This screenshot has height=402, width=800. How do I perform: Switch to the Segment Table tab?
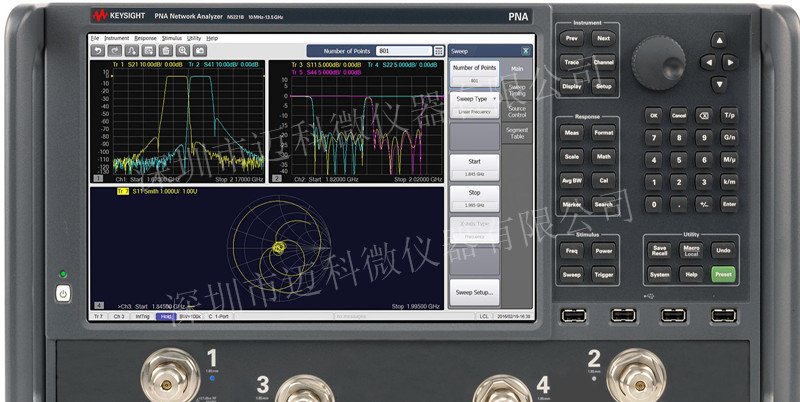tap(517, 133)
